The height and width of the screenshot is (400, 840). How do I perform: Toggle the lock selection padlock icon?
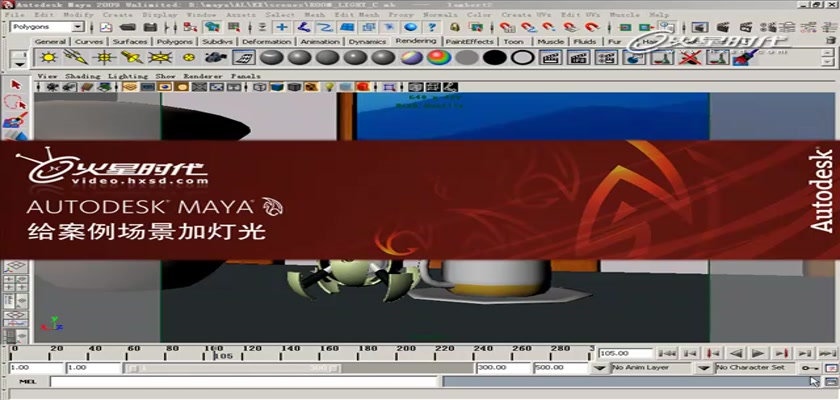coord(455,27)
